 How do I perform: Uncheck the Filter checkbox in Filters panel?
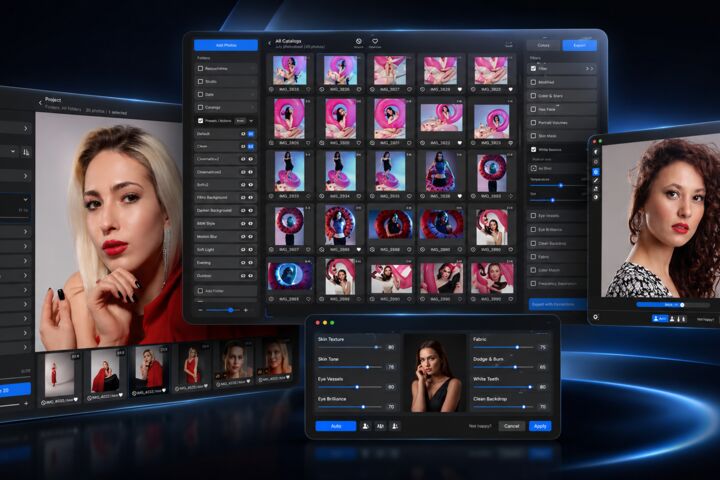(x=533, y=68)
